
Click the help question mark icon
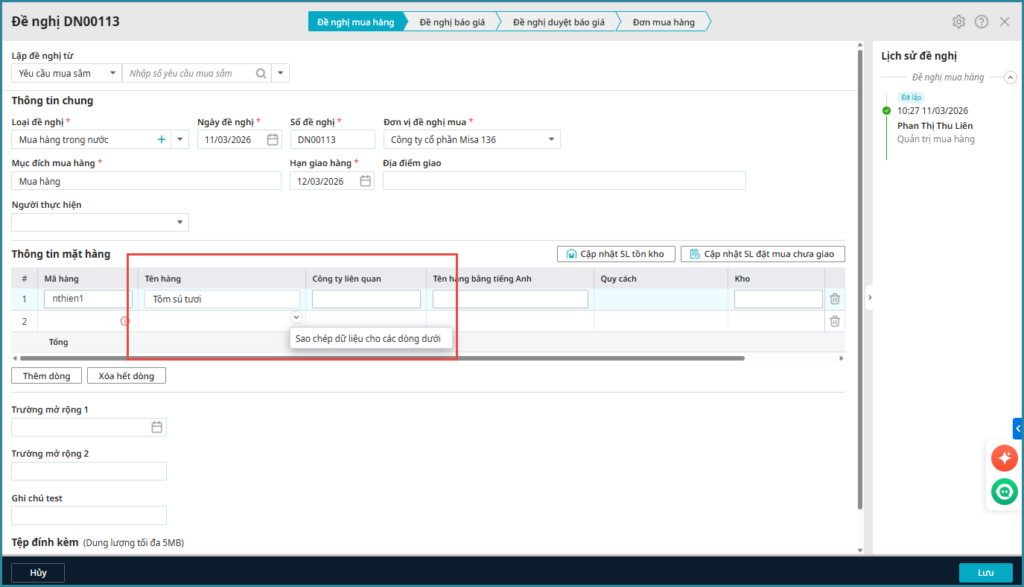981,22
